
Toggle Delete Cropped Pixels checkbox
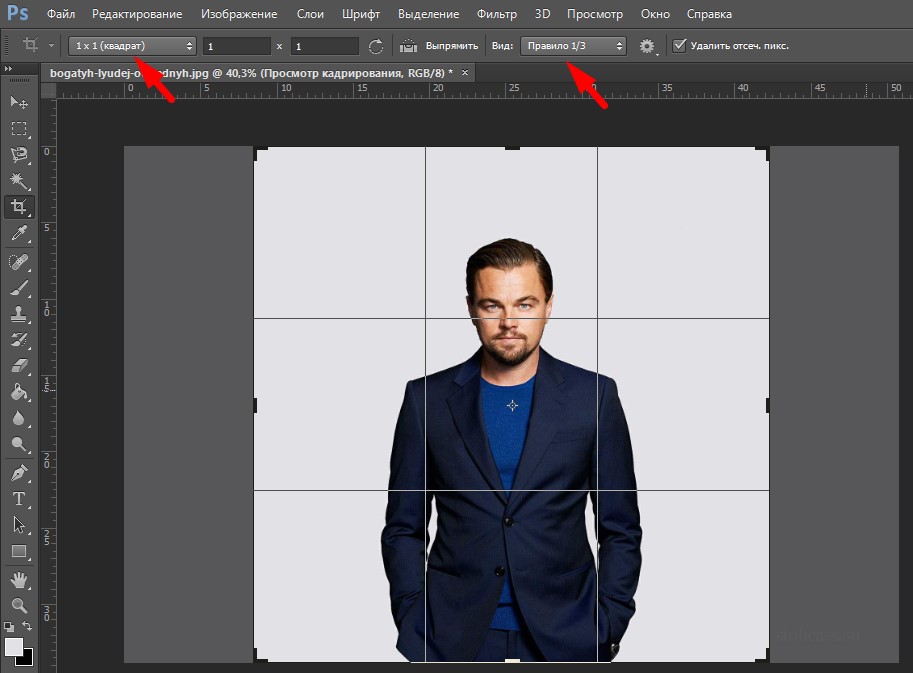(x=680, y=45)
